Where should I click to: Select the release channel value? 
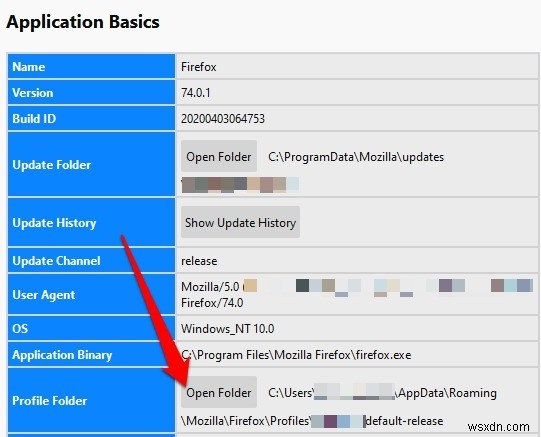(x=199, y=261)
